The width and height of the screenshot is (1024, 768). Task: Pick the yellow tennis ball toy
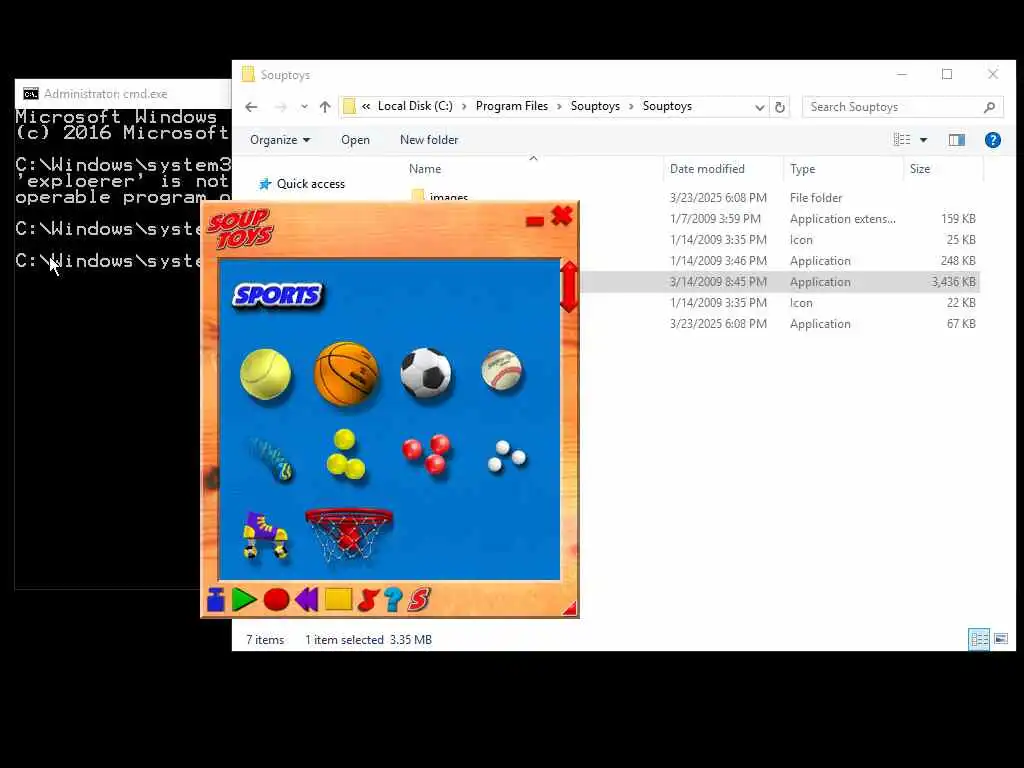265,374
